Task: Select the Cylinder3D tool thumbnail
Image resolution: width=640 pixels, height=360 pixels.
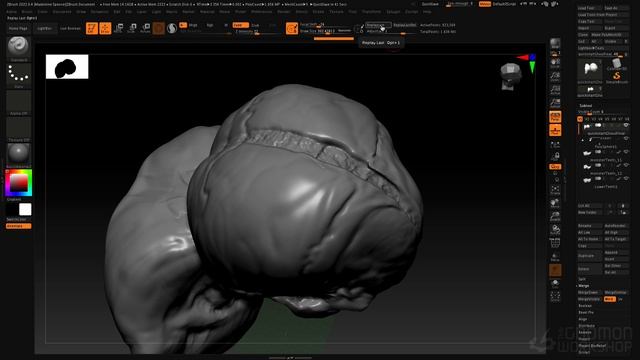Action: [x=616, y=64]
